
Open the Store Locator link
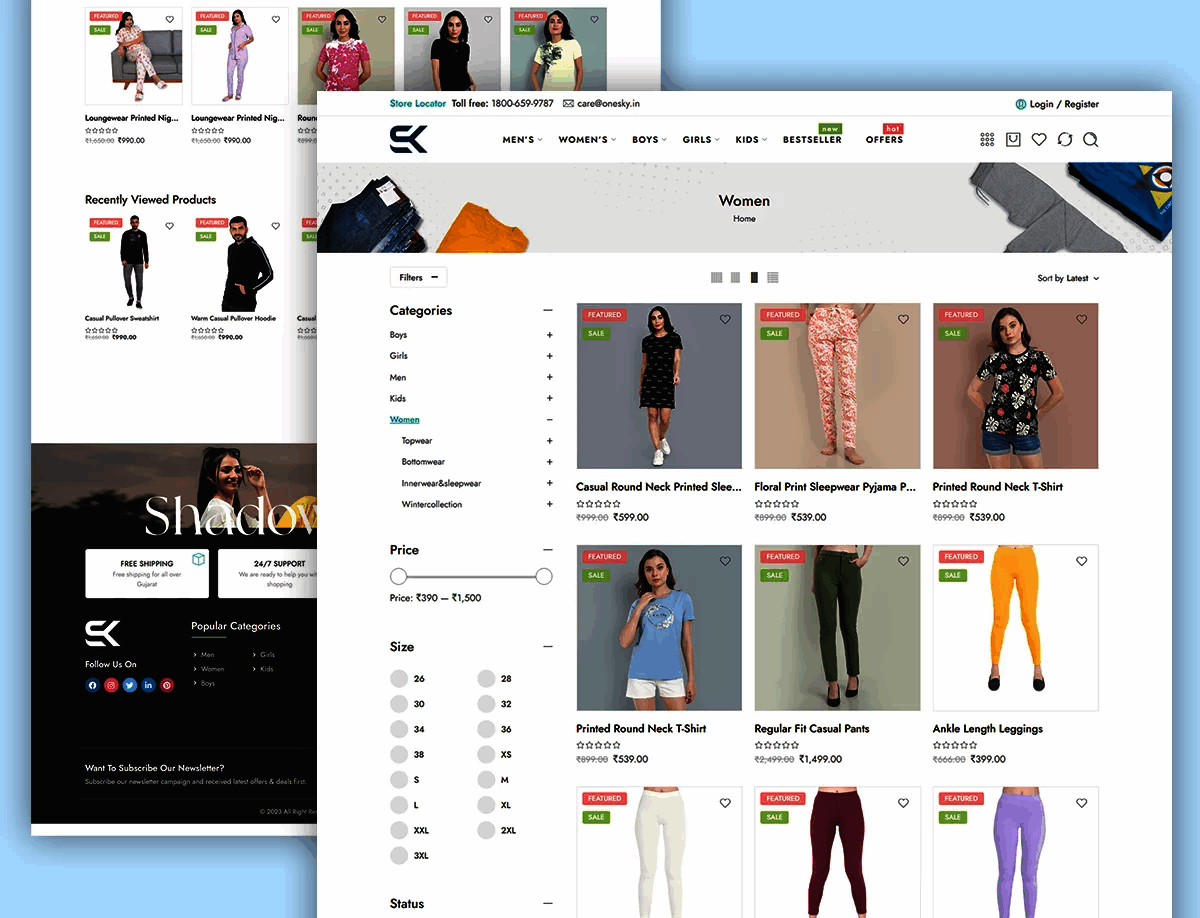418,104
